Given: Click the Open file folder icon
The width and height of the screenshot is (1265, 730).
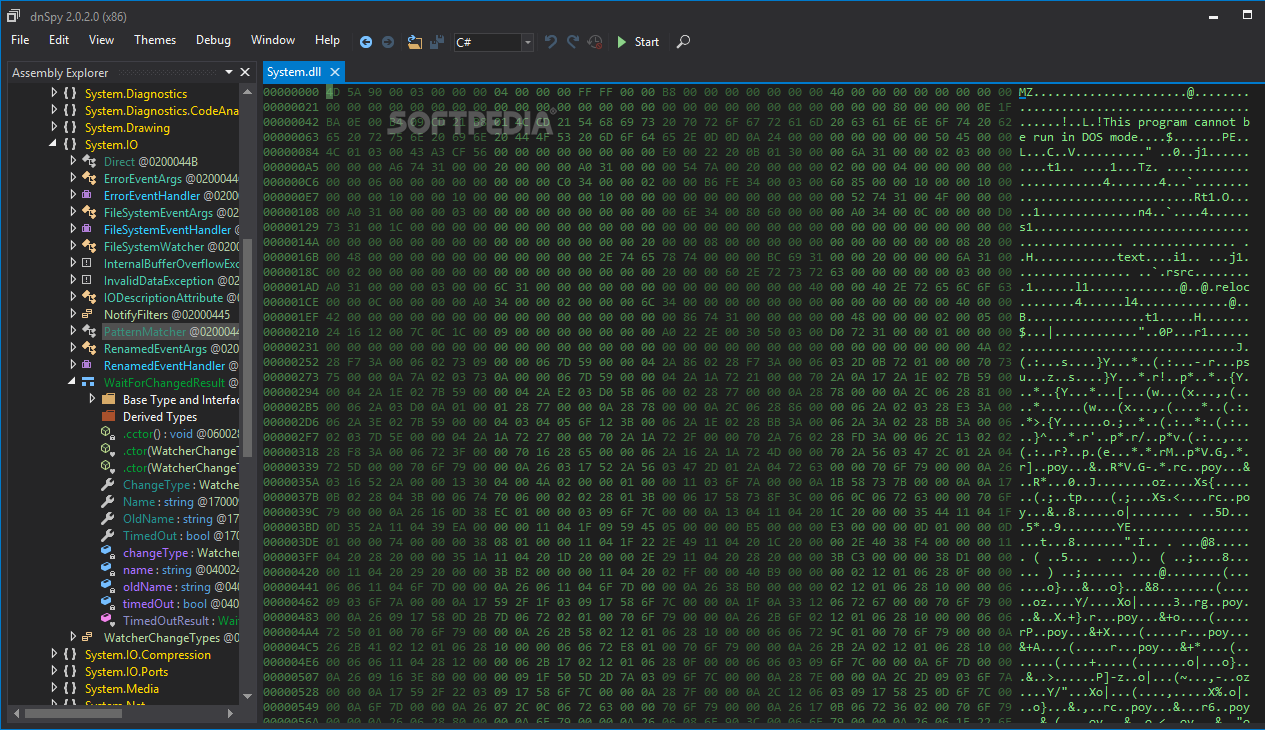Looking at the screenshot, I should click(x=414, y=42).
